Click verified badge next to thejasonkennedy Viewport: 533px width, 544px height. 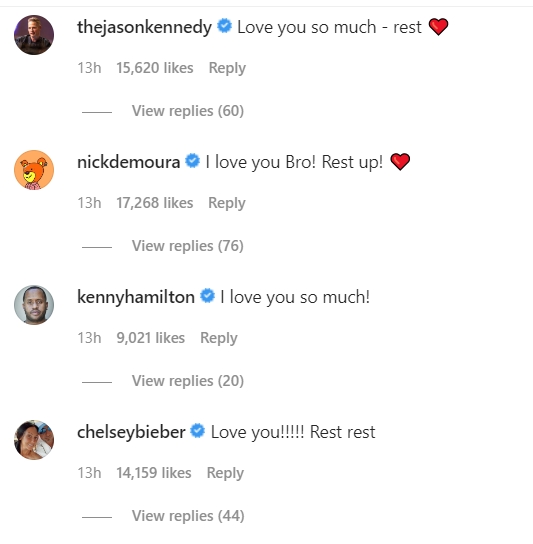coord(225,26)
